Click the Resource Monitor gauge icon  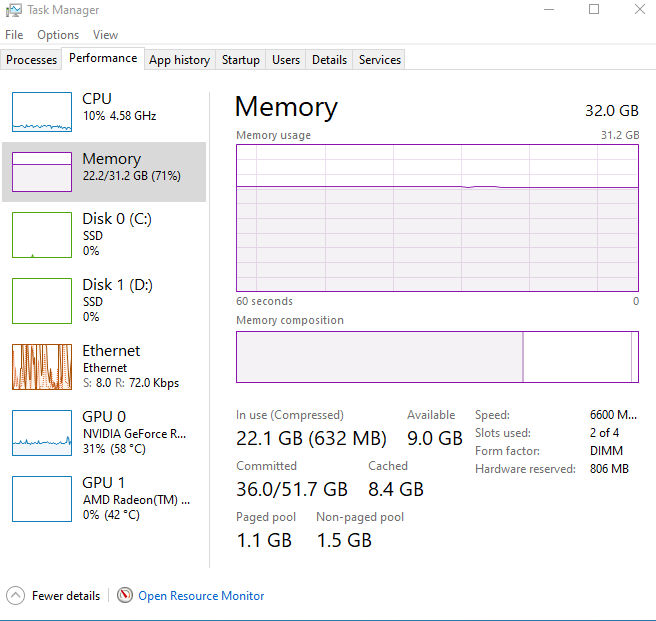(125, 595)
